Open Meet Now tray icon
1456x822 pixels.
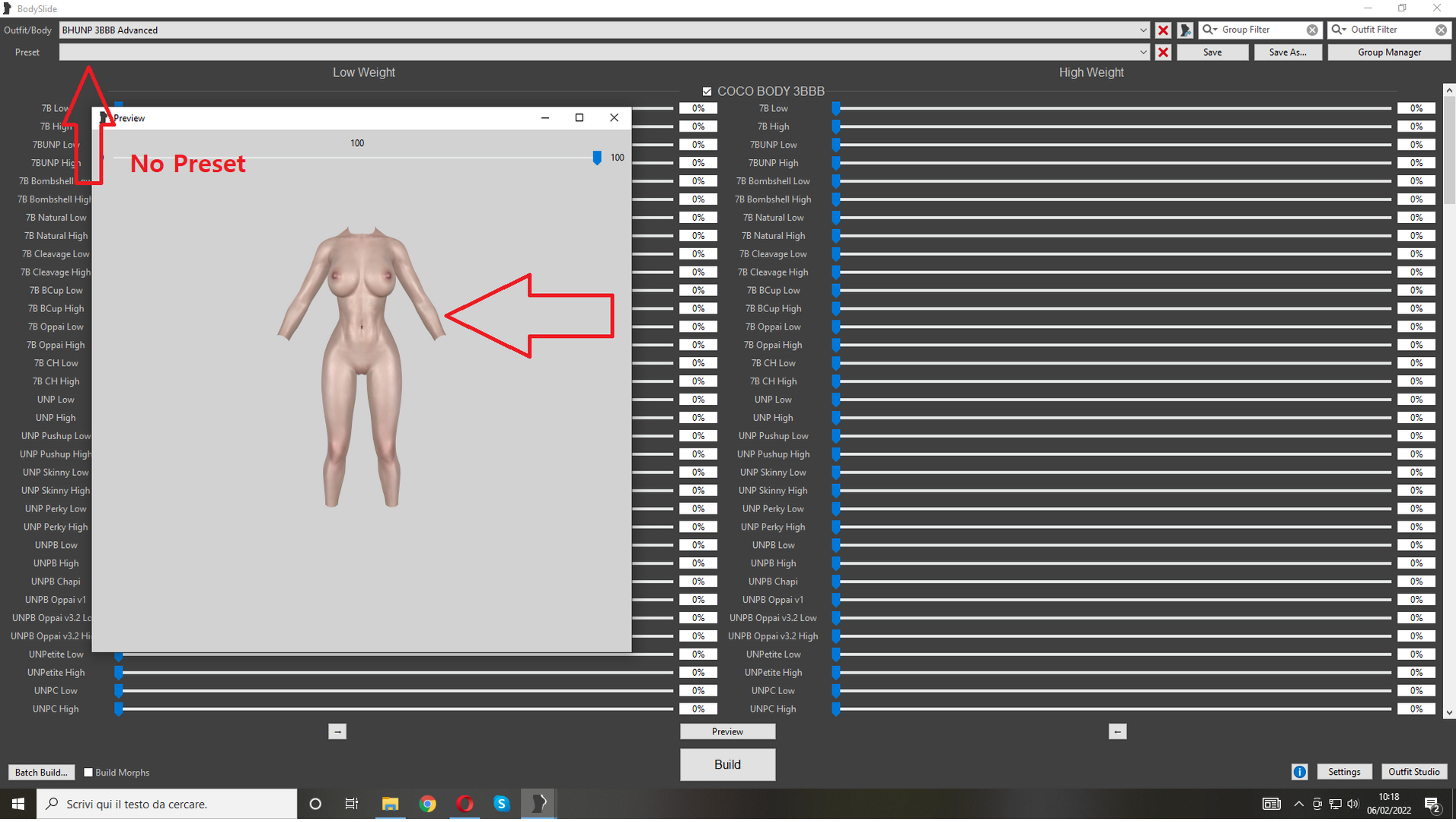1317,804
